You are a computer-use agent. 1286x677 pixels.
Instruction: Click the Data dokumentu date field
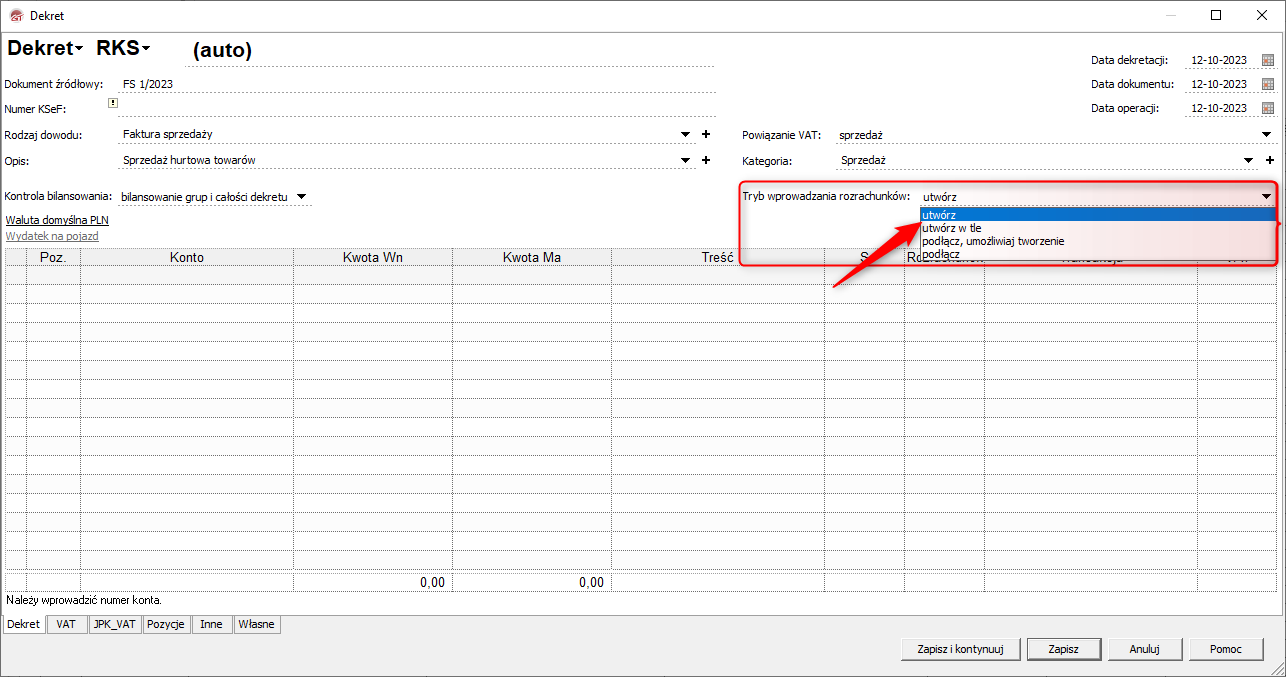(x=1220, y=84)
